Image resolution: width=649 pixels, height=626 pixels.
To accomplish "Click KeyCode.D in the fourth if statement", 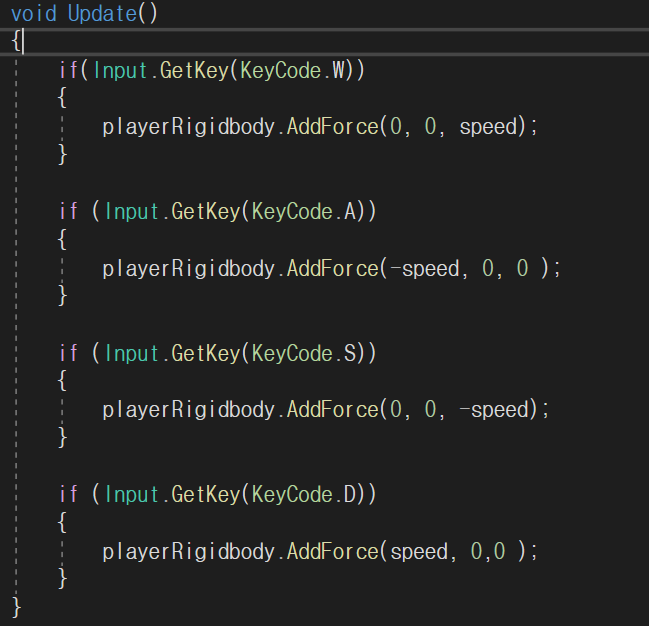I will click(304, 494).
